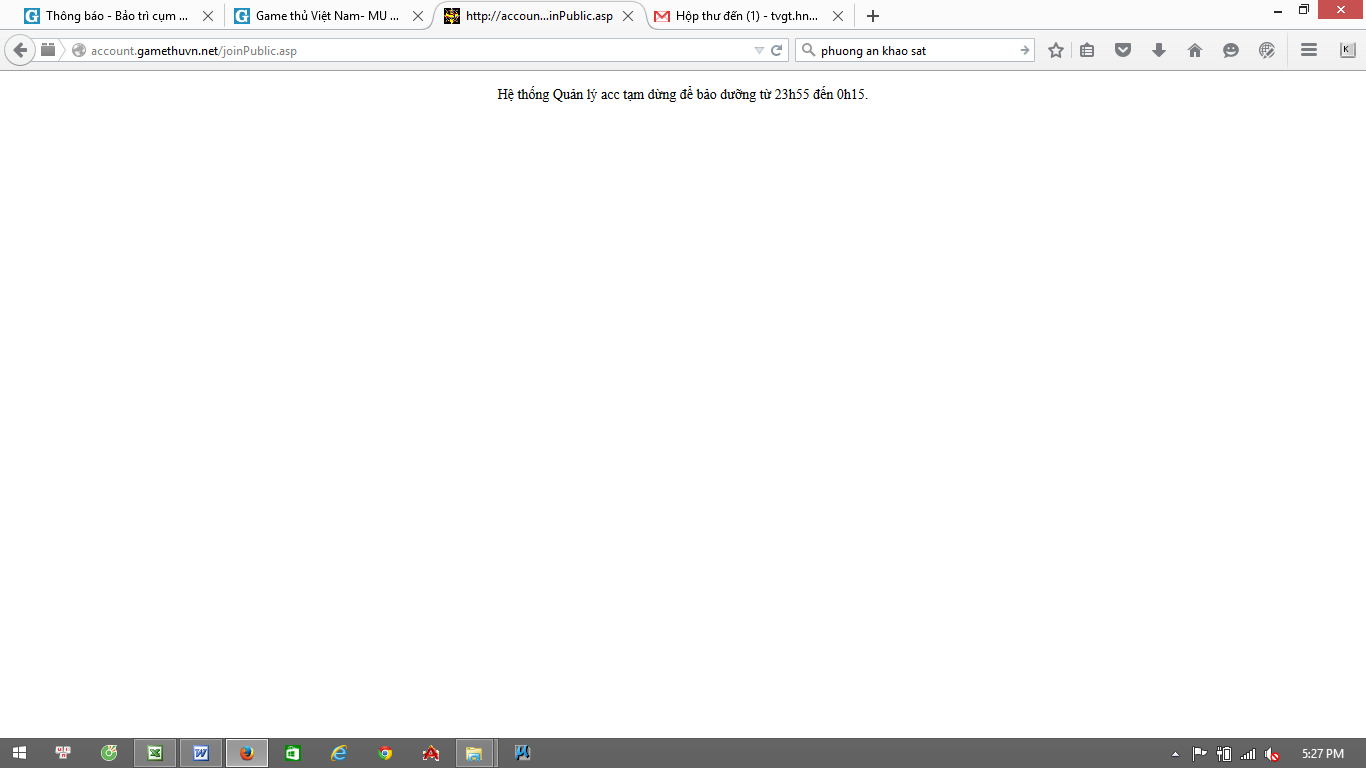The width and height of the screenshot is (1366, 768).
Task: Go back to the previous page
Action: [20, 50]
